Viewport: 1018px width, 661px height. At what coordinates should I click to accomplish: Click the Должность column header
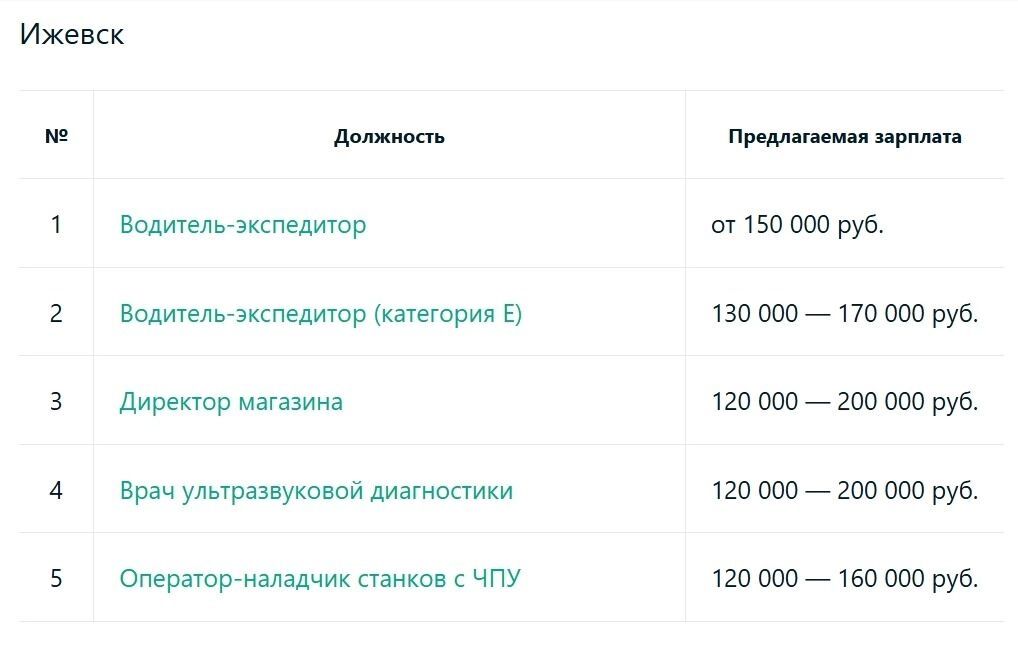(390, 136)
